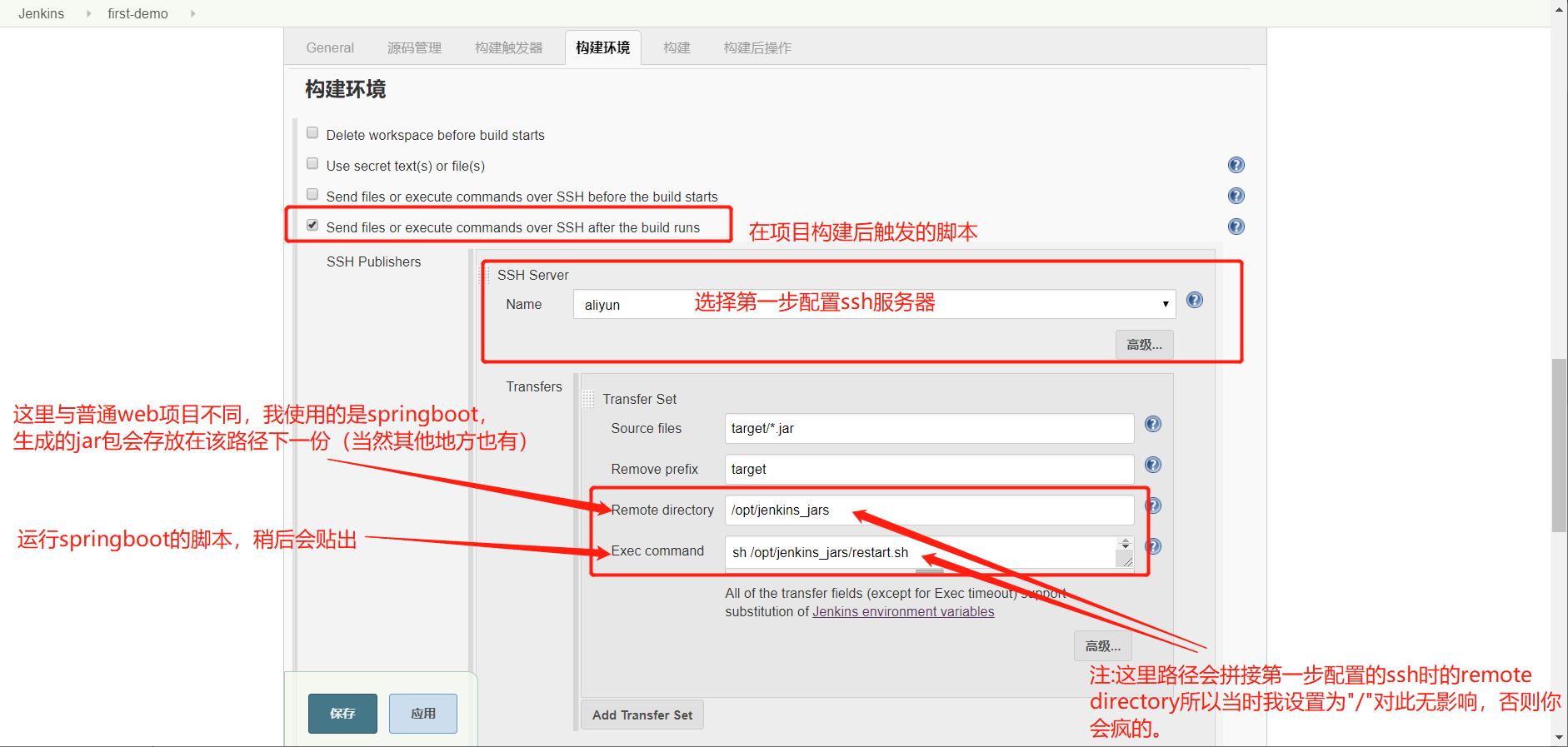The image size is (1568, 747).
Task: Click the drag handle beside SSH Server
Action: [x=484, y=275]
